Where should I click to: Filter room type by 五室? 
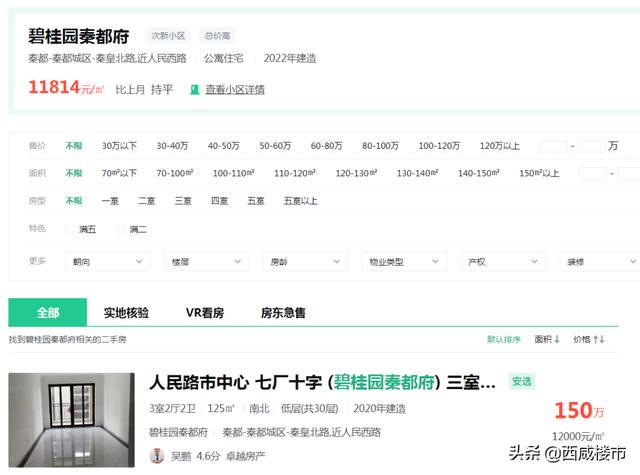pos(256,201)
